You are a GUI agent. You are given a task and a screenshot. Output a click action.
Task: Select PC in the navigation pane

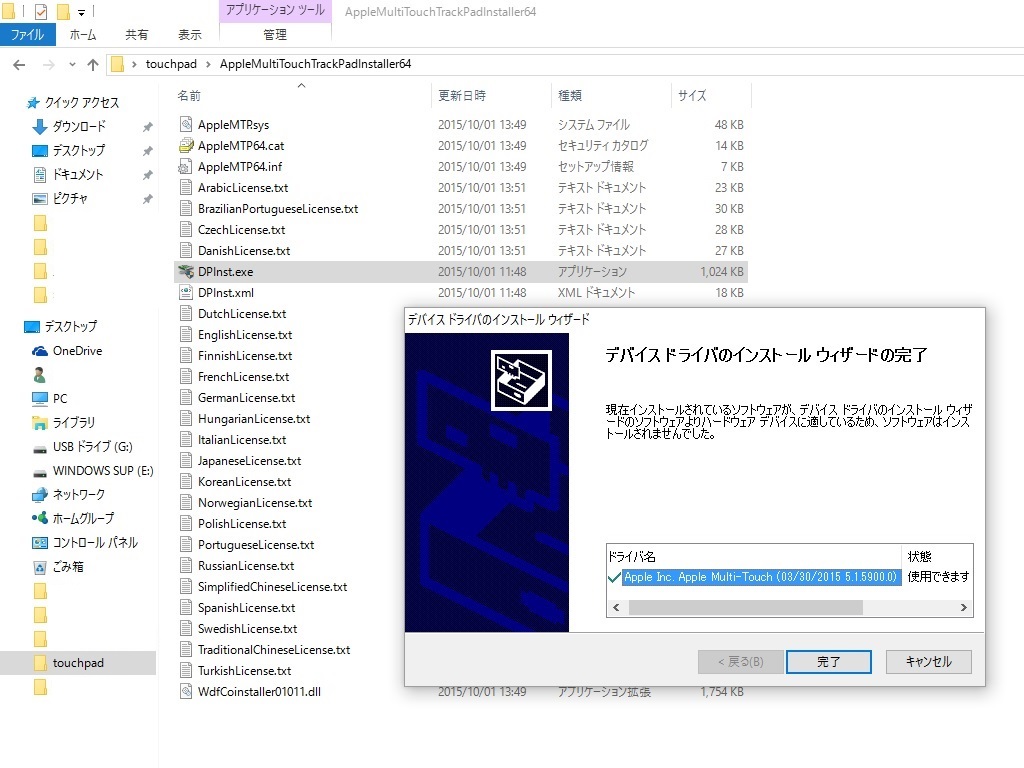(x=59, y=398)
